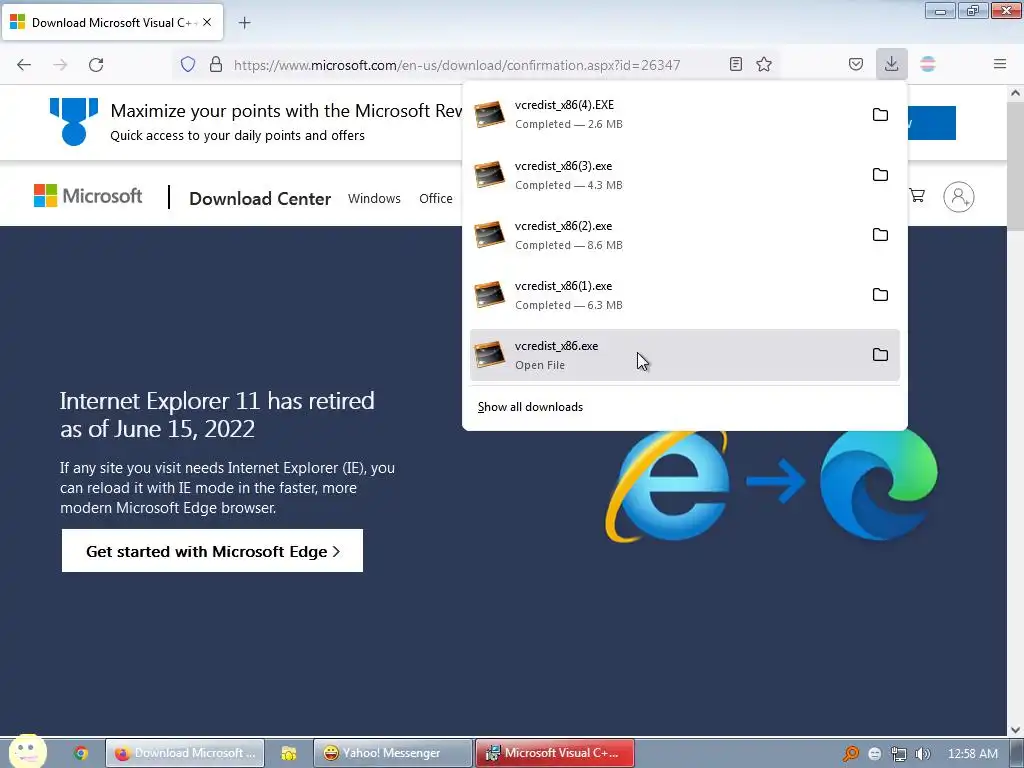Click the Start button smiley orb
Viewport: 1024px width, 768px height.
point(27,751)
